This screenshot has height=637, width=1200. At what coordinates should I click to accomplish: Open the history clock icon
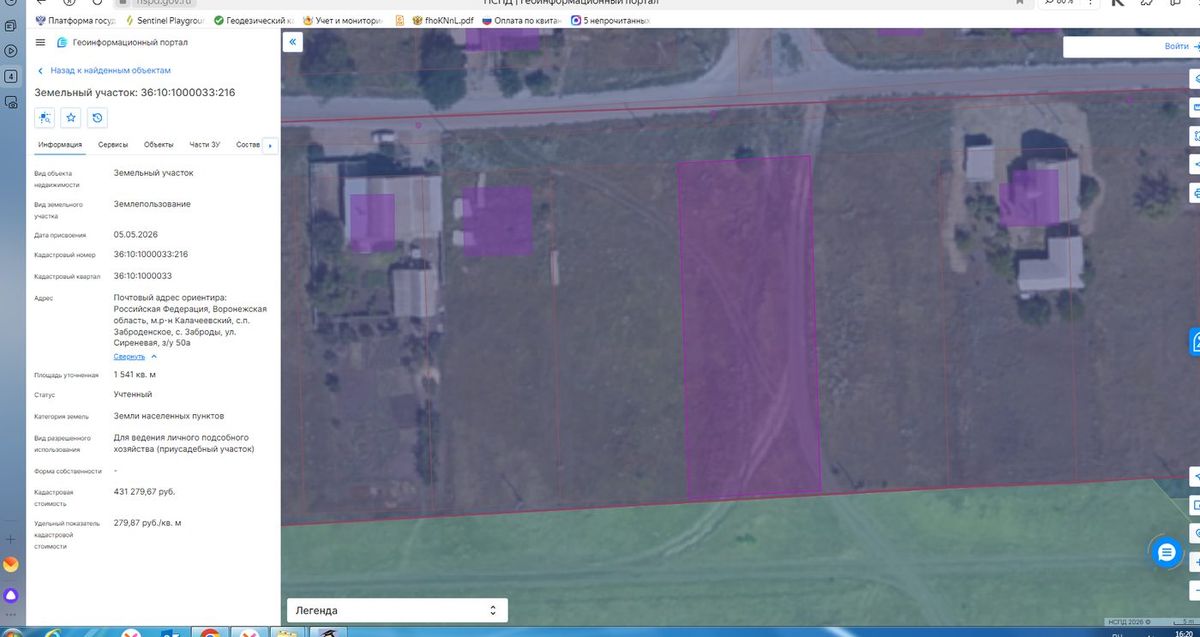[x=97, y=118]
